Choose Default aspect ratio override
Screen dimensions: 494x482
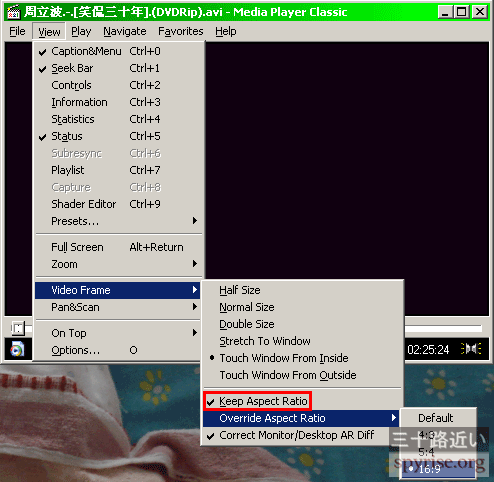[438, 418]
